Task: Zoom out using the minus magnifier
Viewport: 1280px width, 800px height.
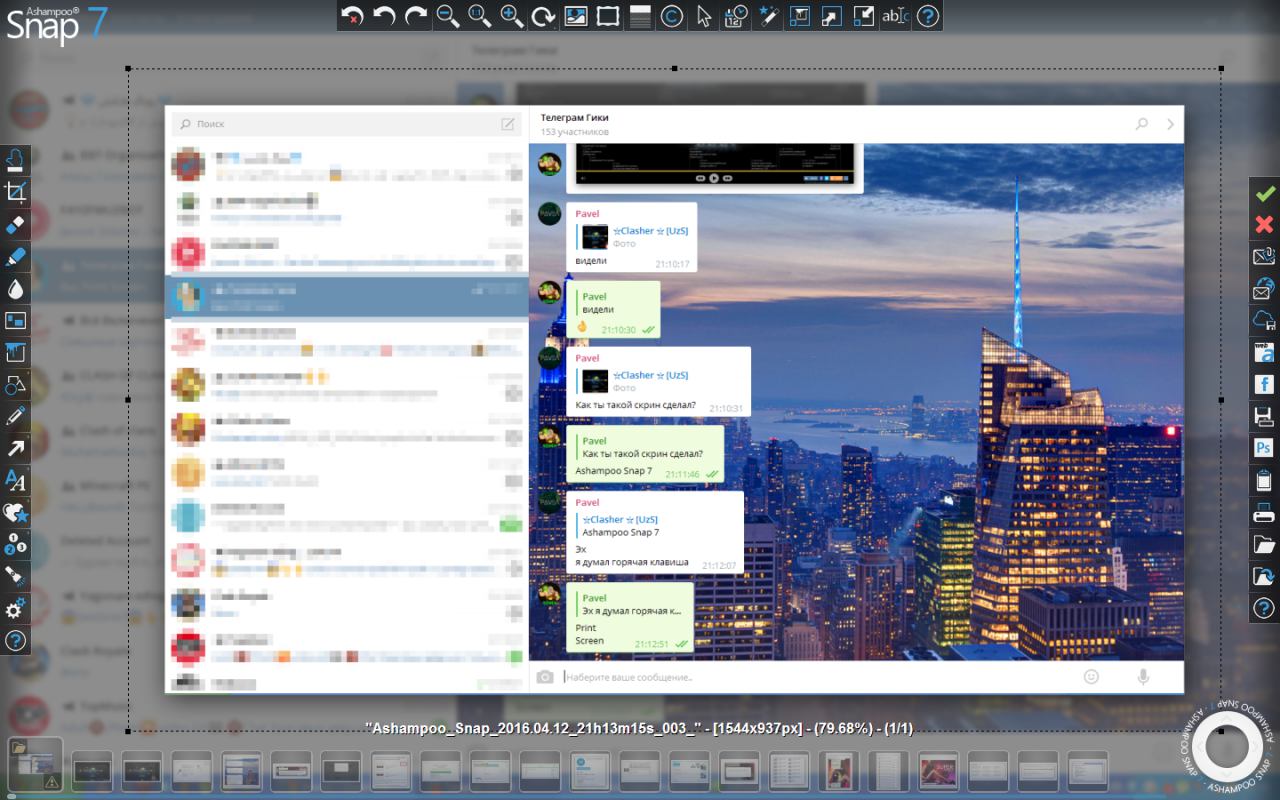Action: tap(448, 16)
